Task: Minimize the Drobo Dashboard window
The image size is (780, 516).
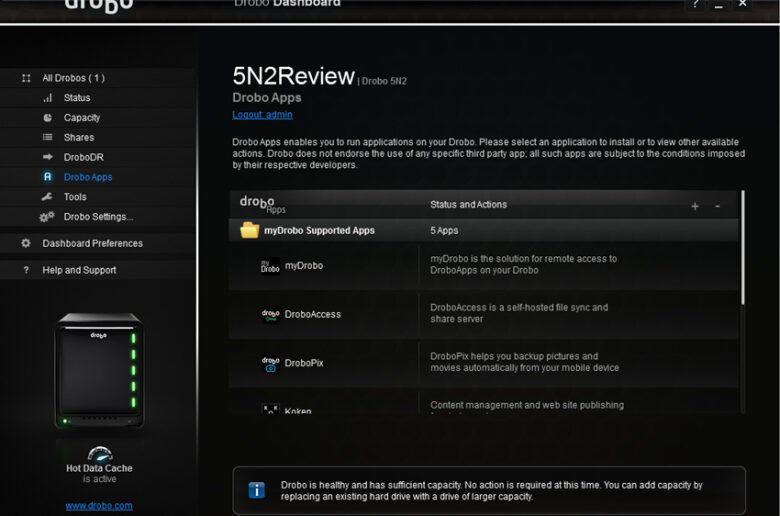Action: [x=718, y=4]
